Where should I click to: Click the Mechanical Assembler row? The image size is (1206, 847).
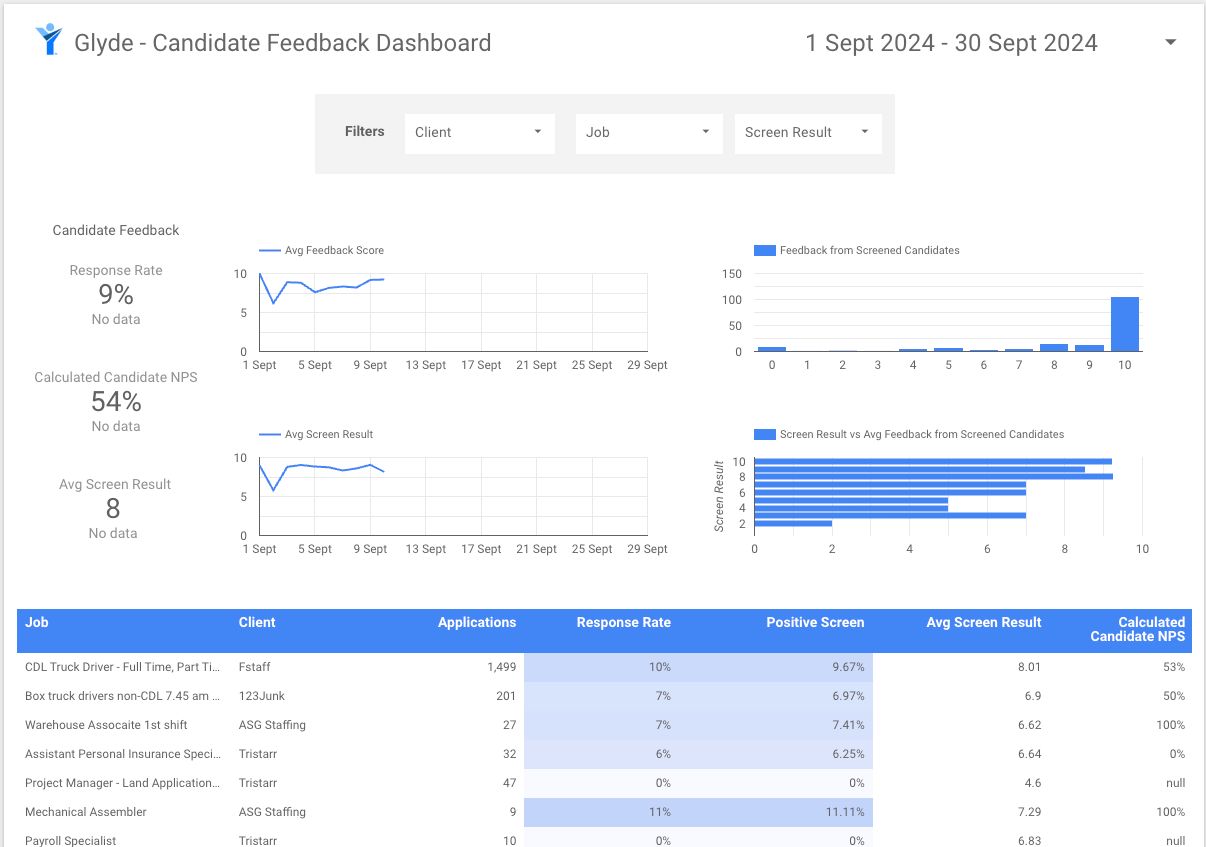click(86, 812)
